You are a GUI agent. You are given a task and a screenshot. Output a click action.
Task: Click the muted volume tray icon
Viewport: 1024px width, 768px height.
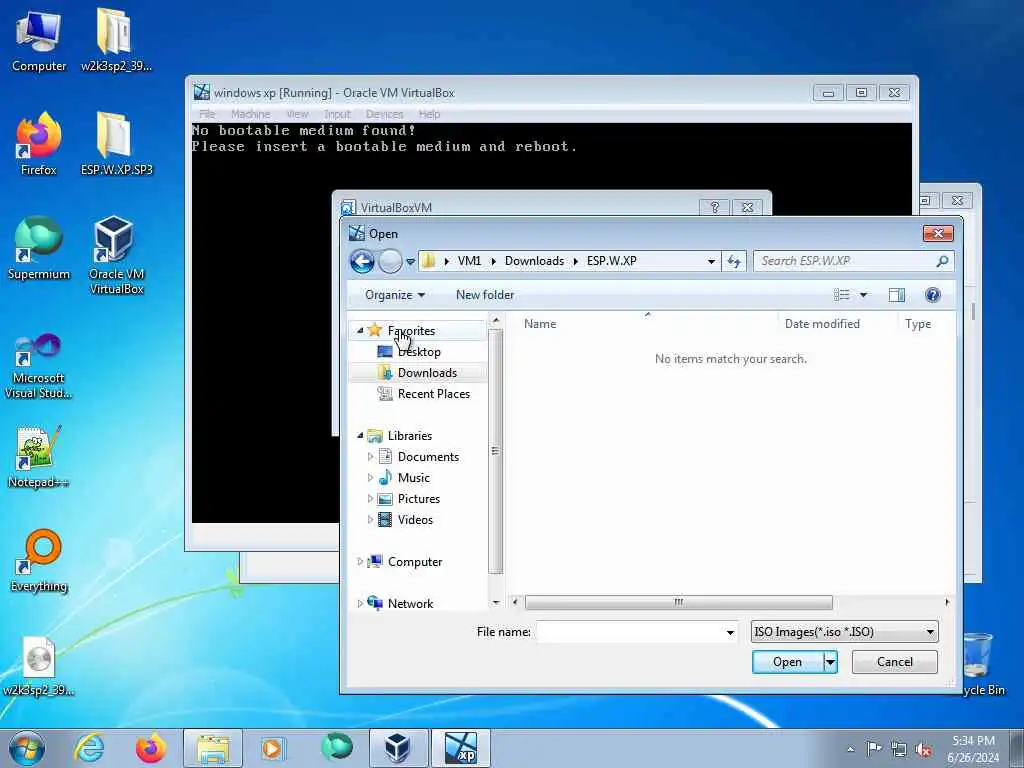click(x=923, y=749)
